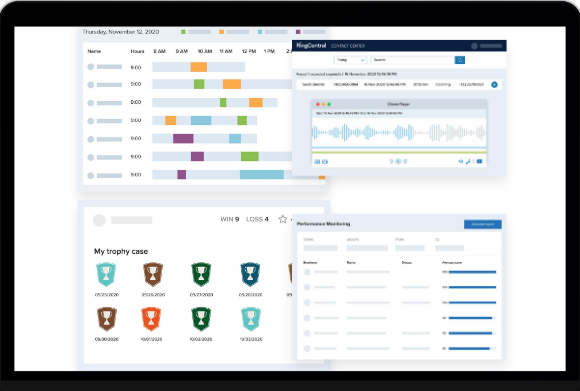Click the user avatar in RingCentral header
Viewport: 580px width, 391px height.
(x=475, y=46)
